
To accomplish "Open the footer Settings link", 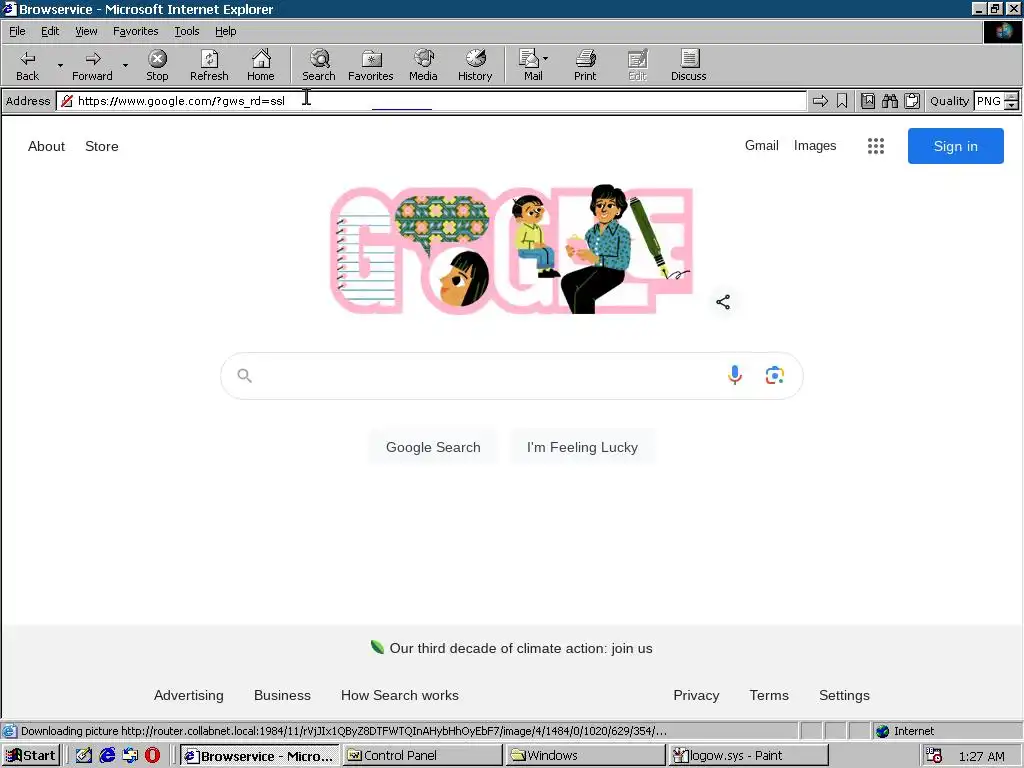I will [x=844, y=695].
